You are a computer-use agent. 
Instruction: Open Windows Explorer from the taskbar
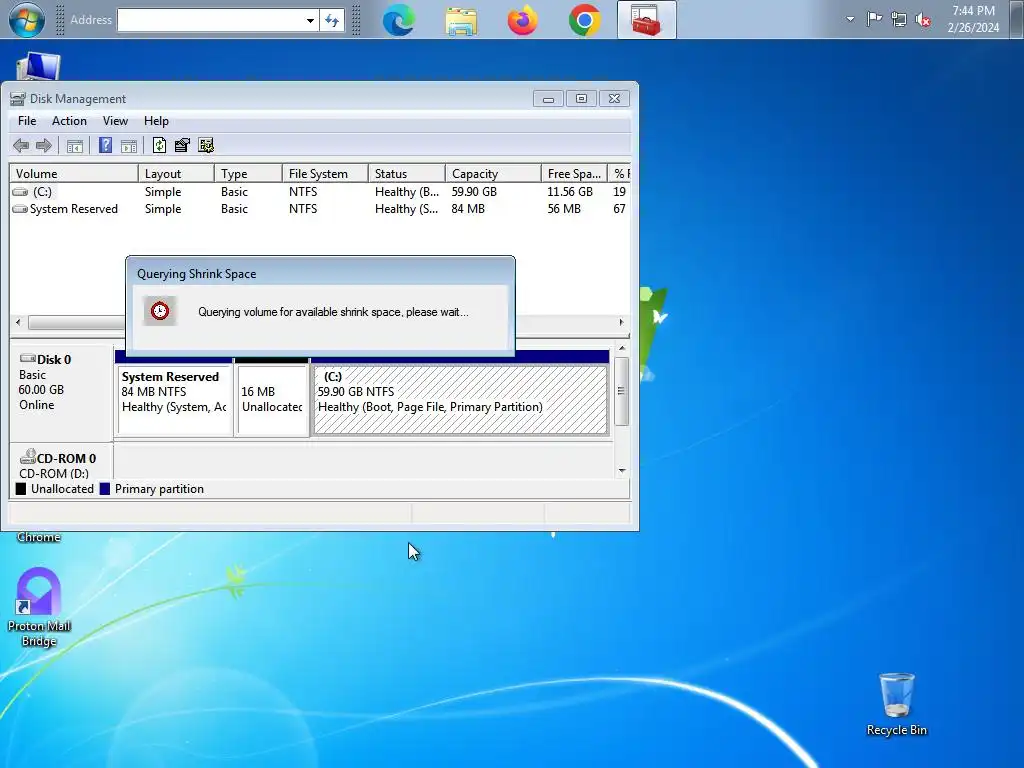point(461,20)
